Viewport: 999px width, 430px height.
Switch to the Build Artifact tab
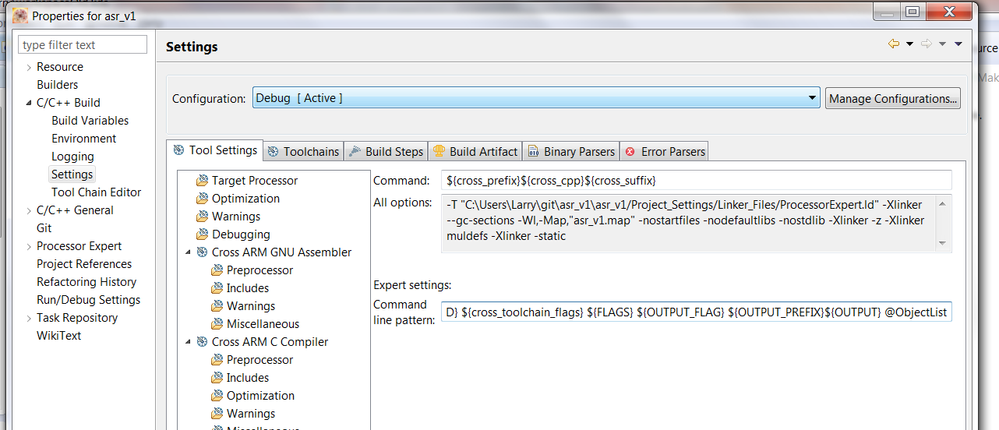click(475, 152)
